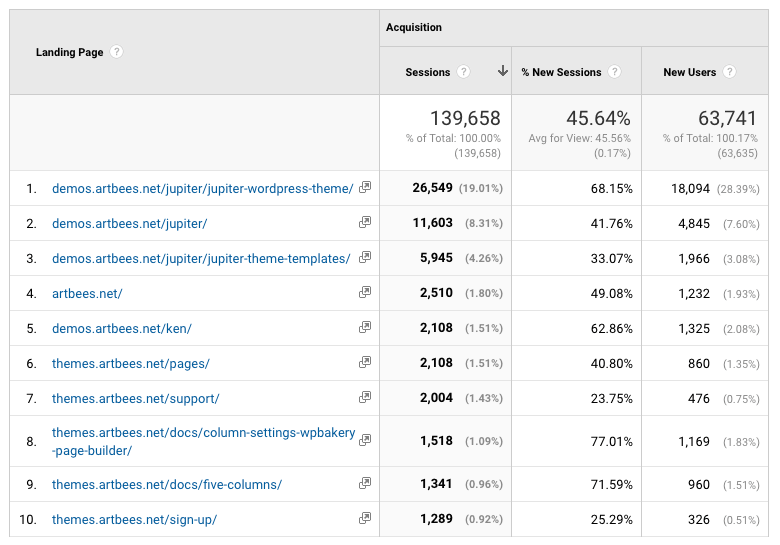Select sessions value 1,518
Screen dimensions: 780x545
click(436, 441)
